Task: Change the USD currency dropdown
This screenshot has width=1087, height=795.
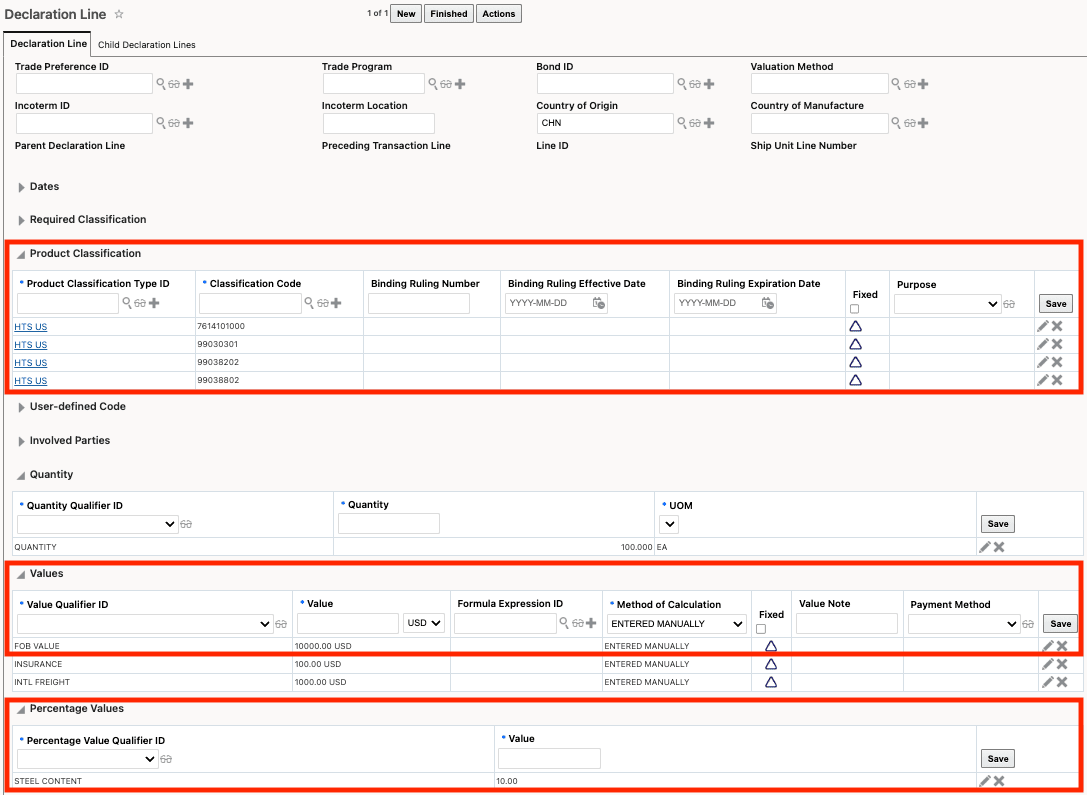Action: click(424, 623)
